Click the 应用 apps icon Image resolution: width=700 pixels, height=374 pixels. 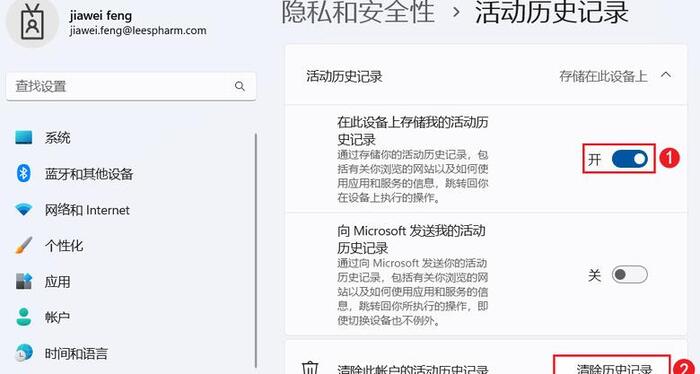coord(24,281)
